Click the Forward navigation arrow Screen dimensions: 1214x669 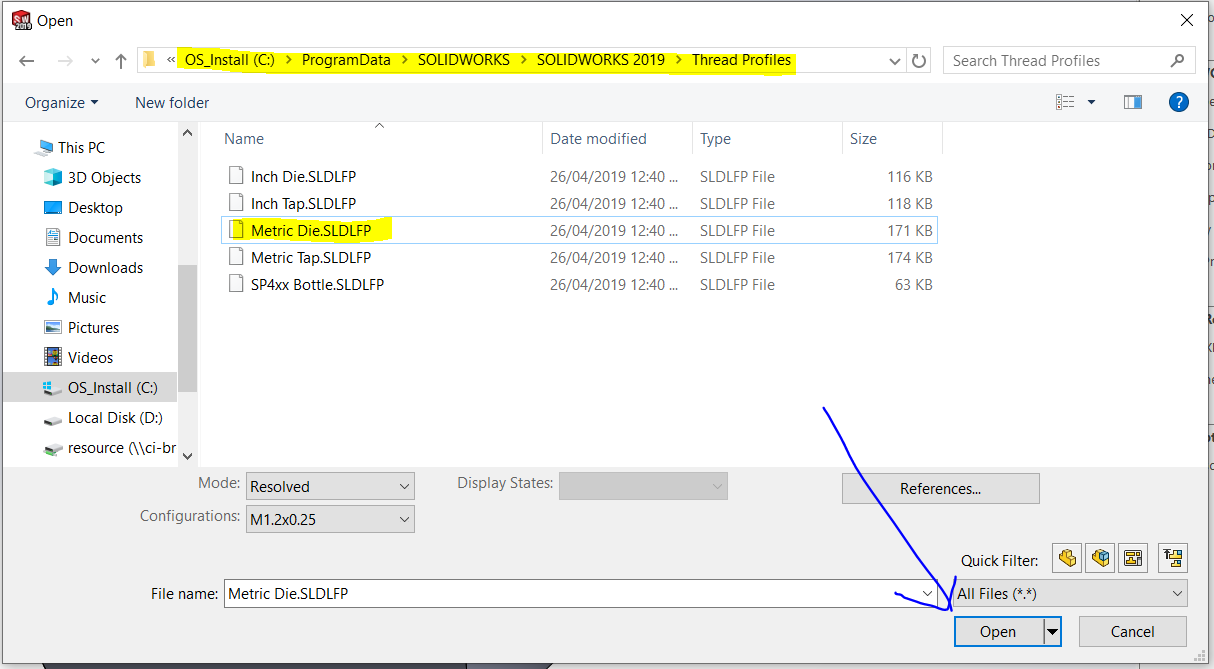coord(65,61)
